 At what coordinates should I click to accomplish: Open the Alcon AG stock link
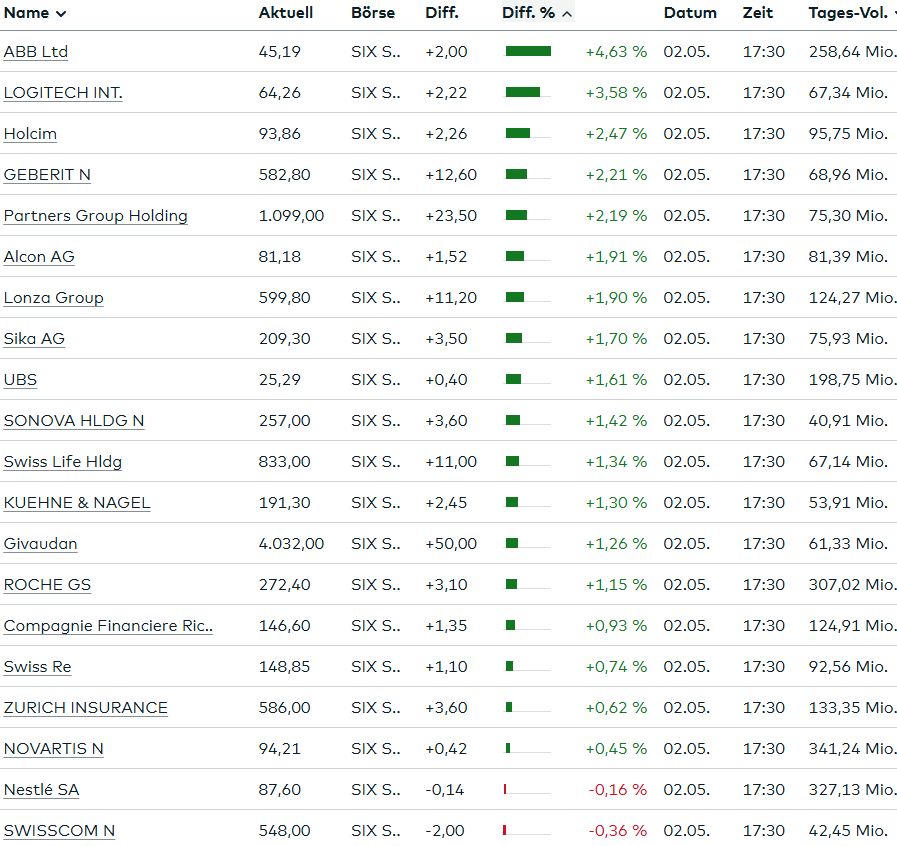(39, 257)
